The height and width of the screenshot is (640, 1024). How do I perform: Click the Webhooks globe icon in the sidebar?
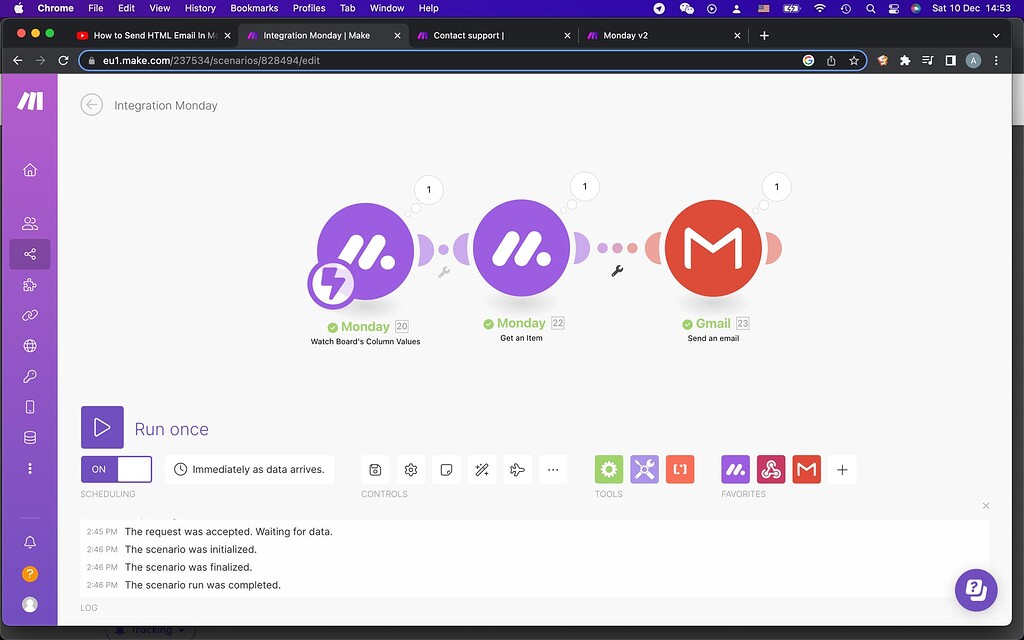[x=30, y=345]
